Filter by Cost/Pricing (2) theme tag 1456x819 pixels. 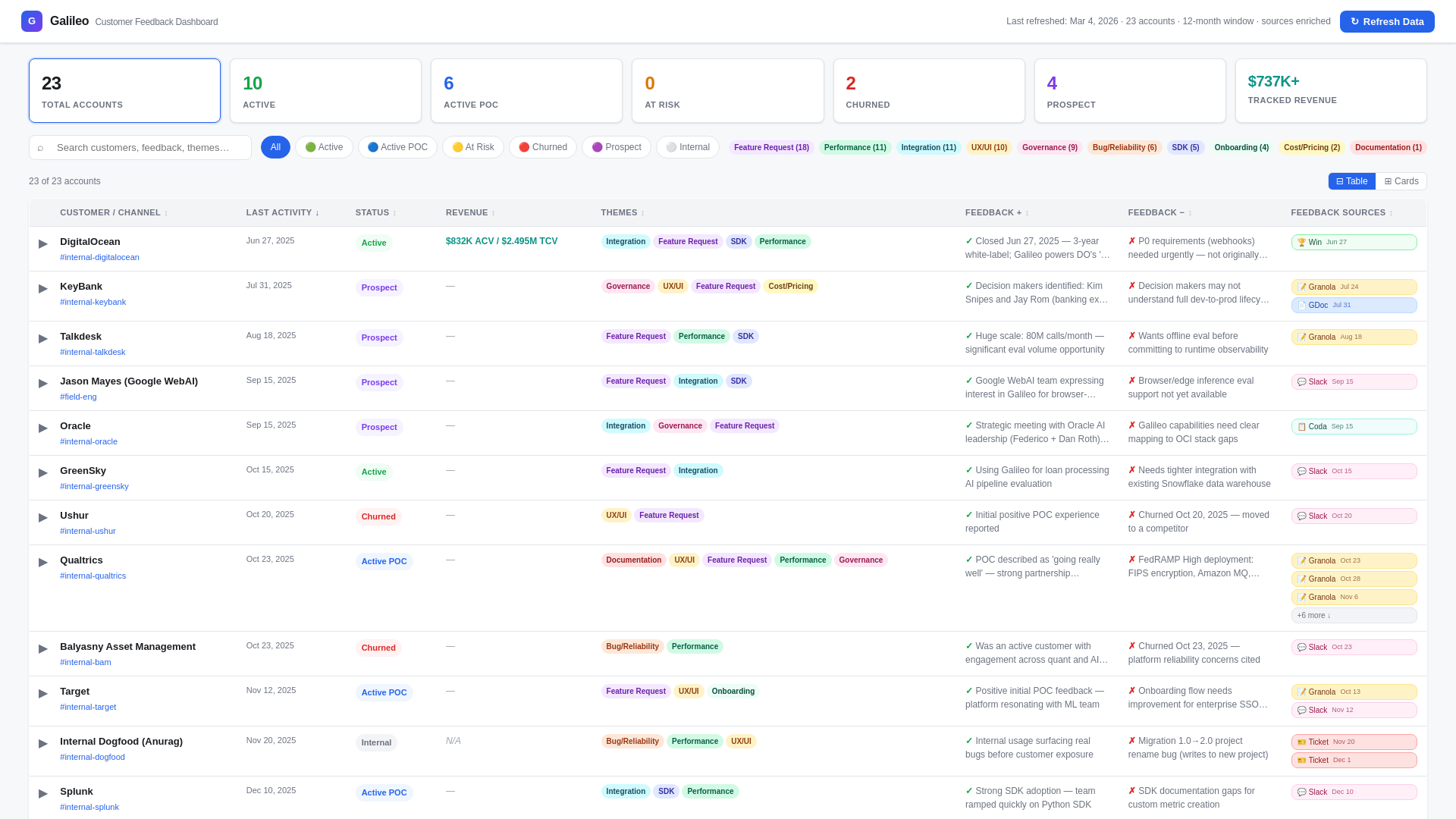click(x=1312, y=148)
